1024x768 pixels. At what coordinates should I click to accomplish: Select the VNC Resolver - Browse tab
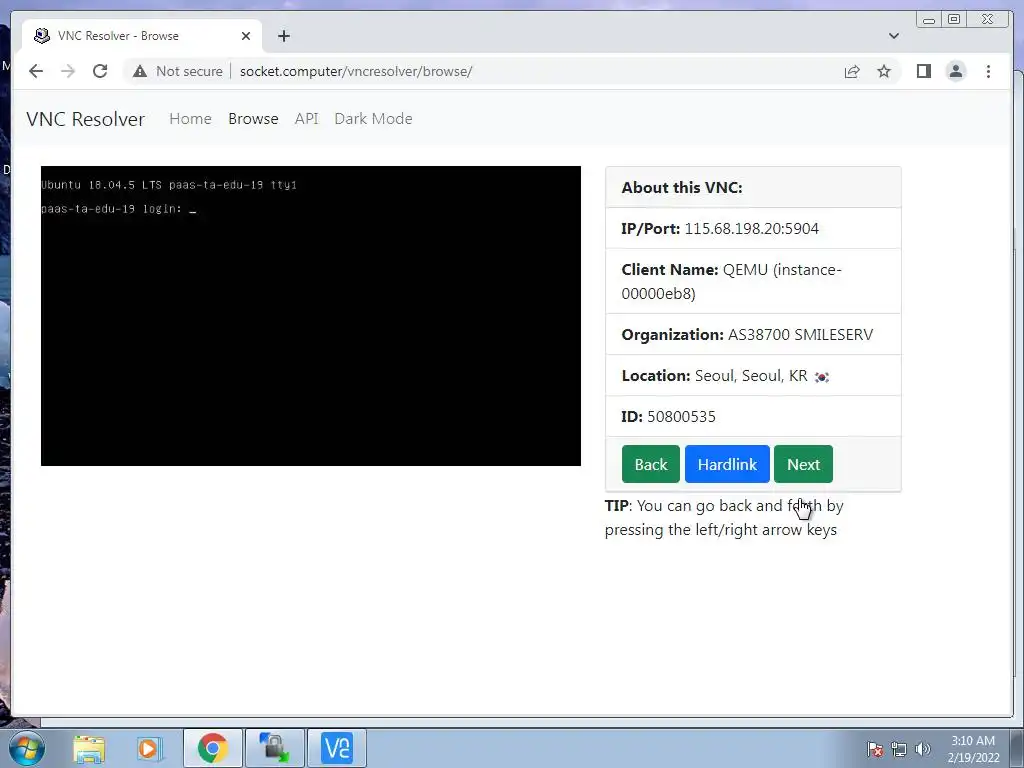point(142,36)
